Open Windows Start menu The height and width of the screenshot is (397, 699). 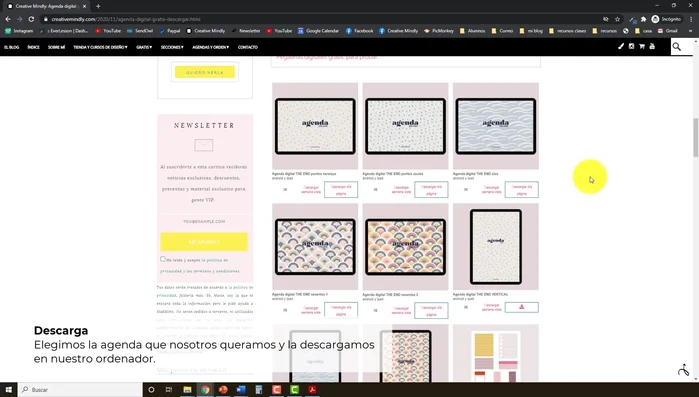[x=8, y=389]
